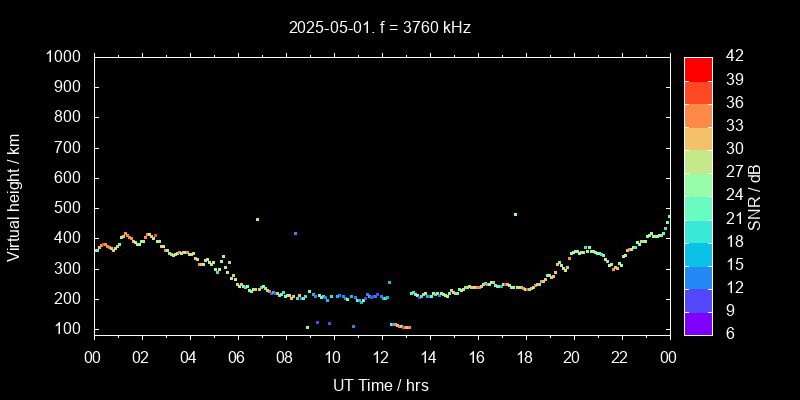The height and width of the screenshot is (400, 800).
Task: Click the plot title showing 3760 kHz
Action: [x=379, y=28]
